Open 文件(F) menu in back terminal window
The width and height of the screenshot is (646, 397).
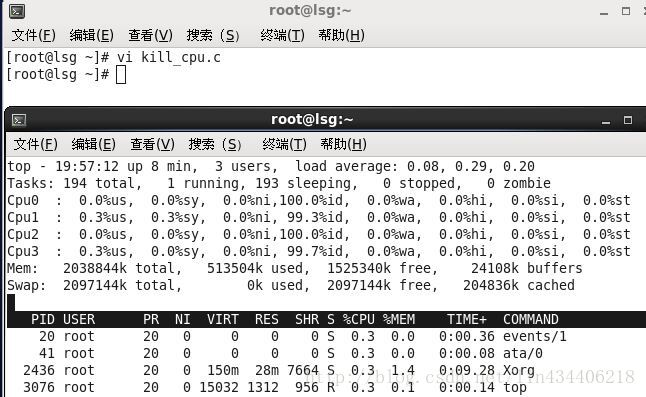pos(33,35)
